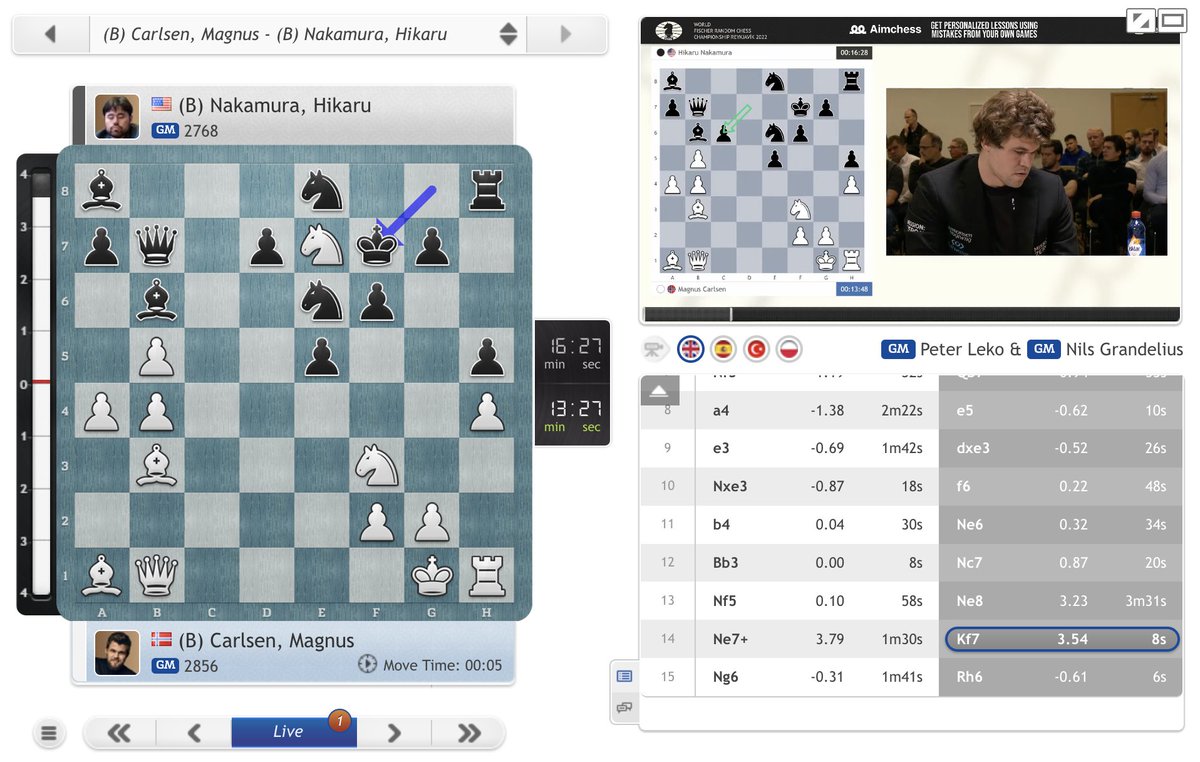Select the Turkish commentary stream
The height and width of the screenshot is (762, 1200).
tap(756, 349)
